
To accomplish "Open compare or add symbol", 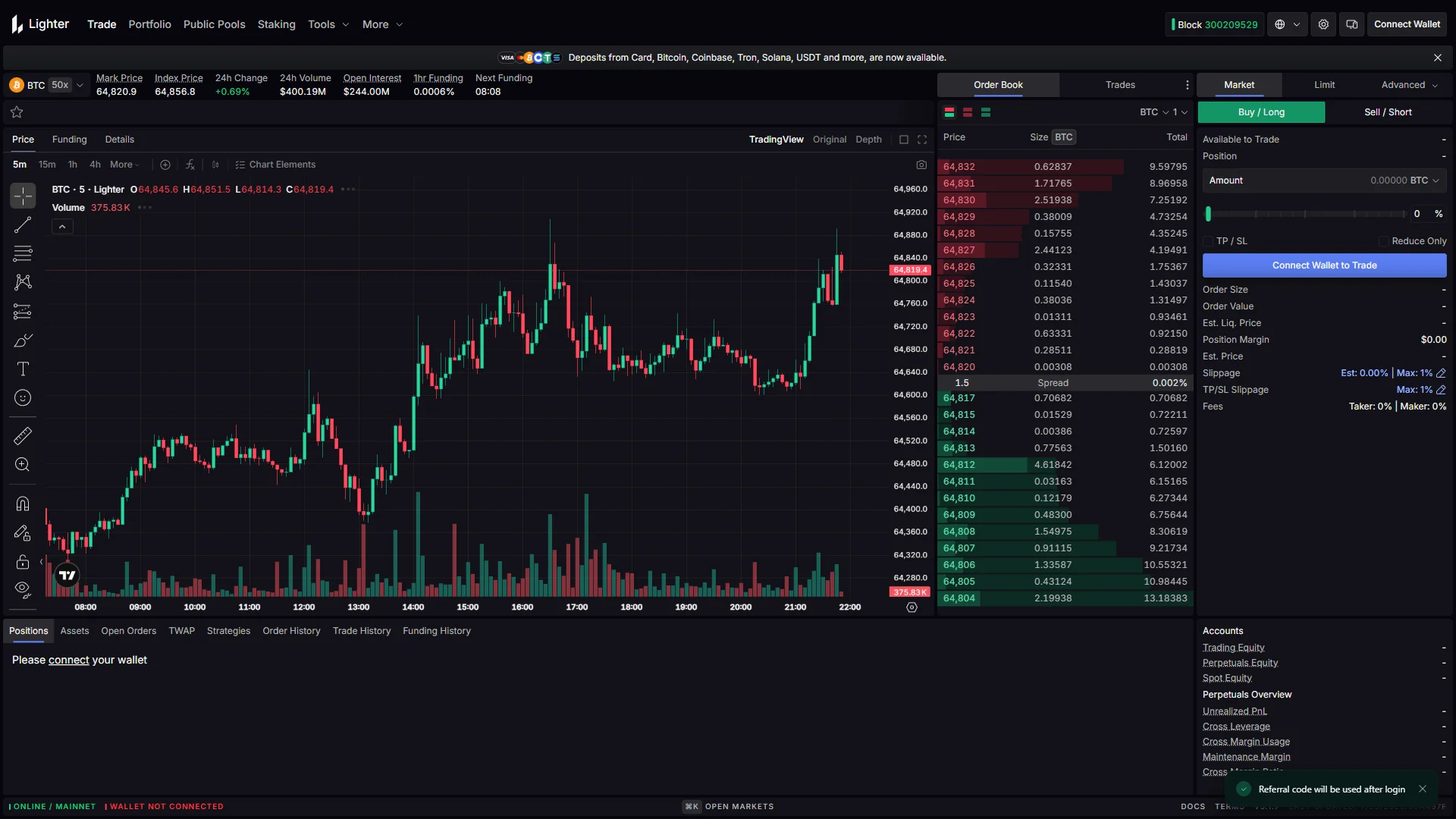I will (x=165, y=165).
